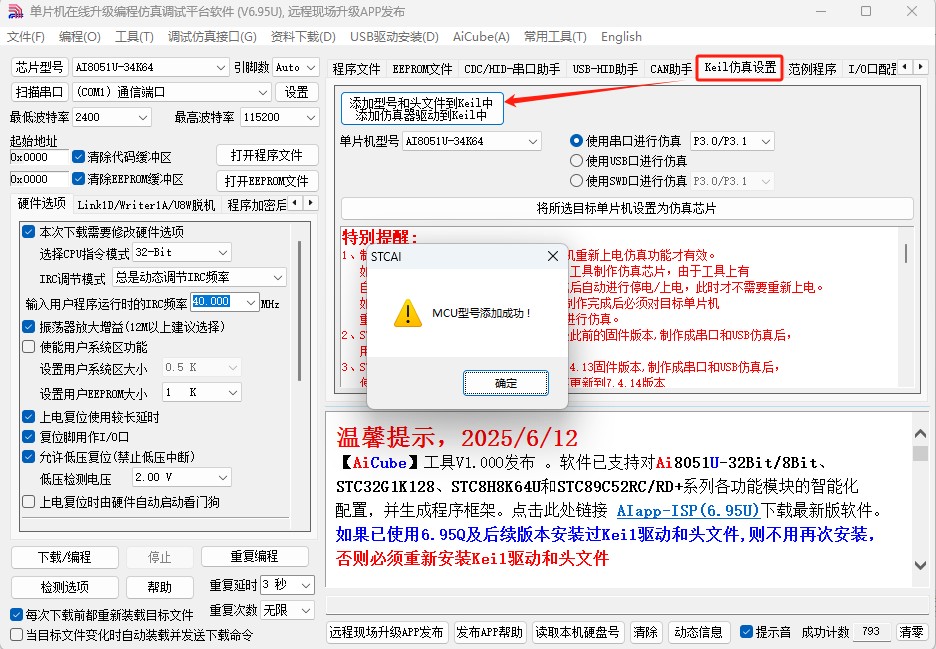Click the 扫描串口 button
The width and height of the screenshot is (936, 649).
pos(39,93)
